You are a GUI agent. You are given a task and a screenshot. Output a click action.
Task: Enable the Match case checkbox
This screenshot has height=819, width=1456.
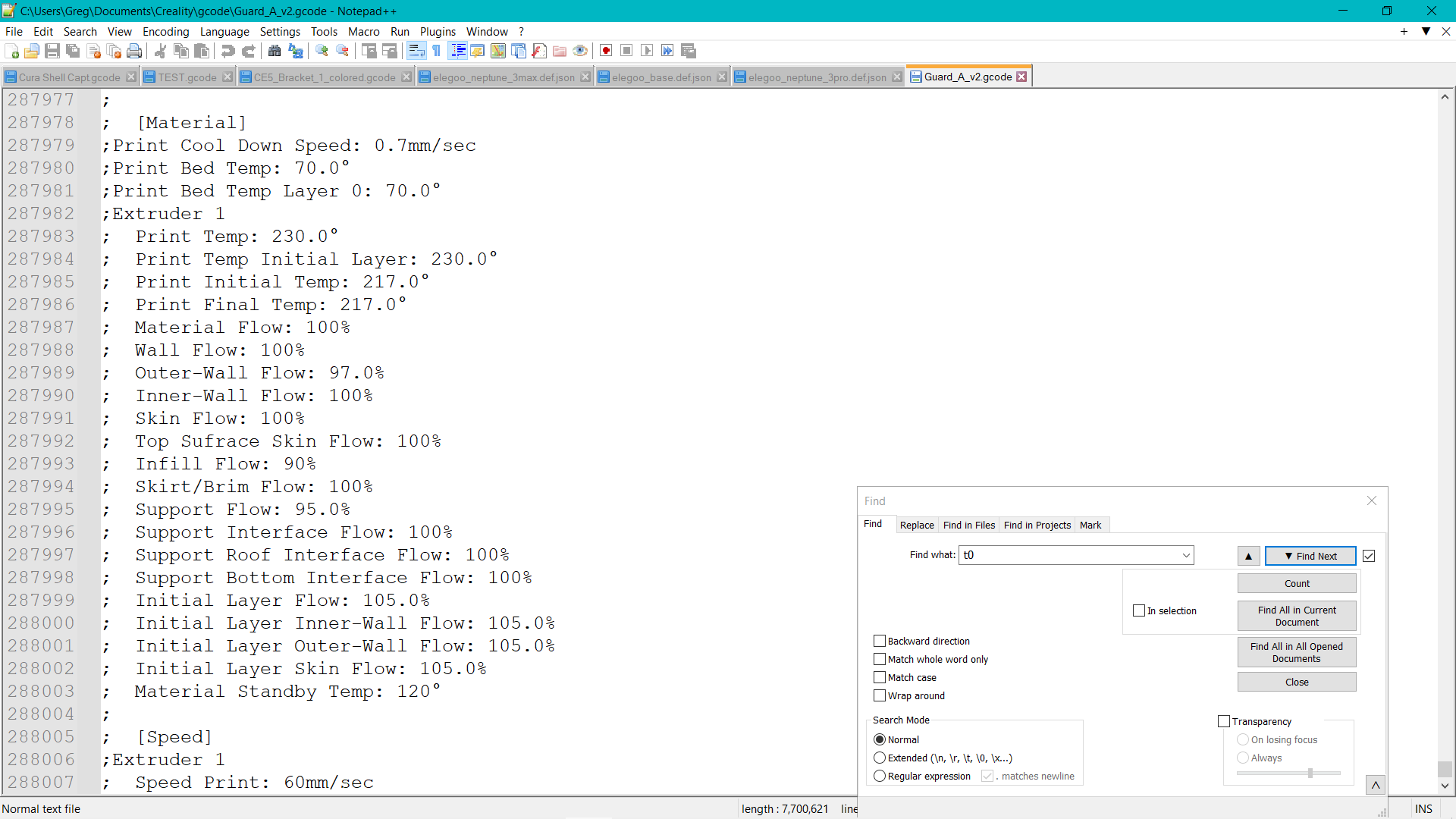click(880, 677)
